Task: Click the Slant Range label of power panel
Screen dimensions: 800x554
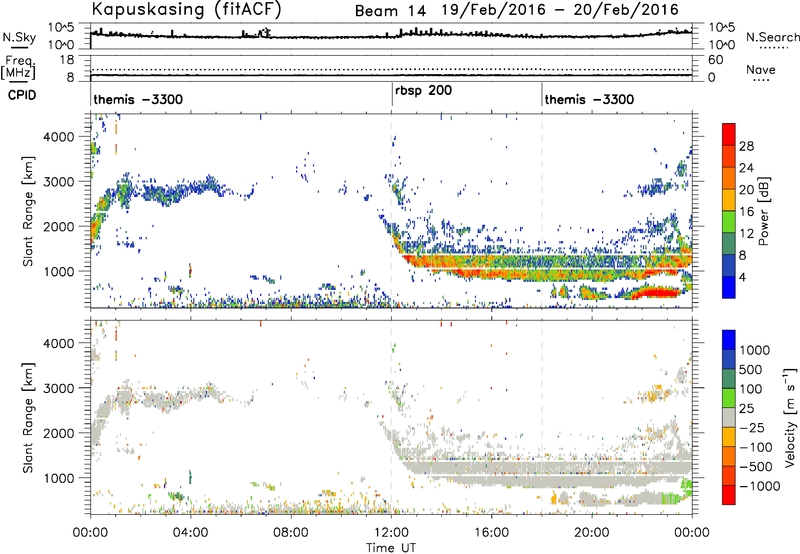Action: click(28, 211)
